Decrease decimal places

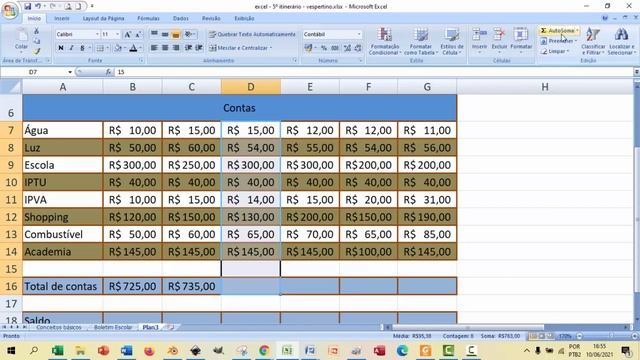[x=358, y=48]
